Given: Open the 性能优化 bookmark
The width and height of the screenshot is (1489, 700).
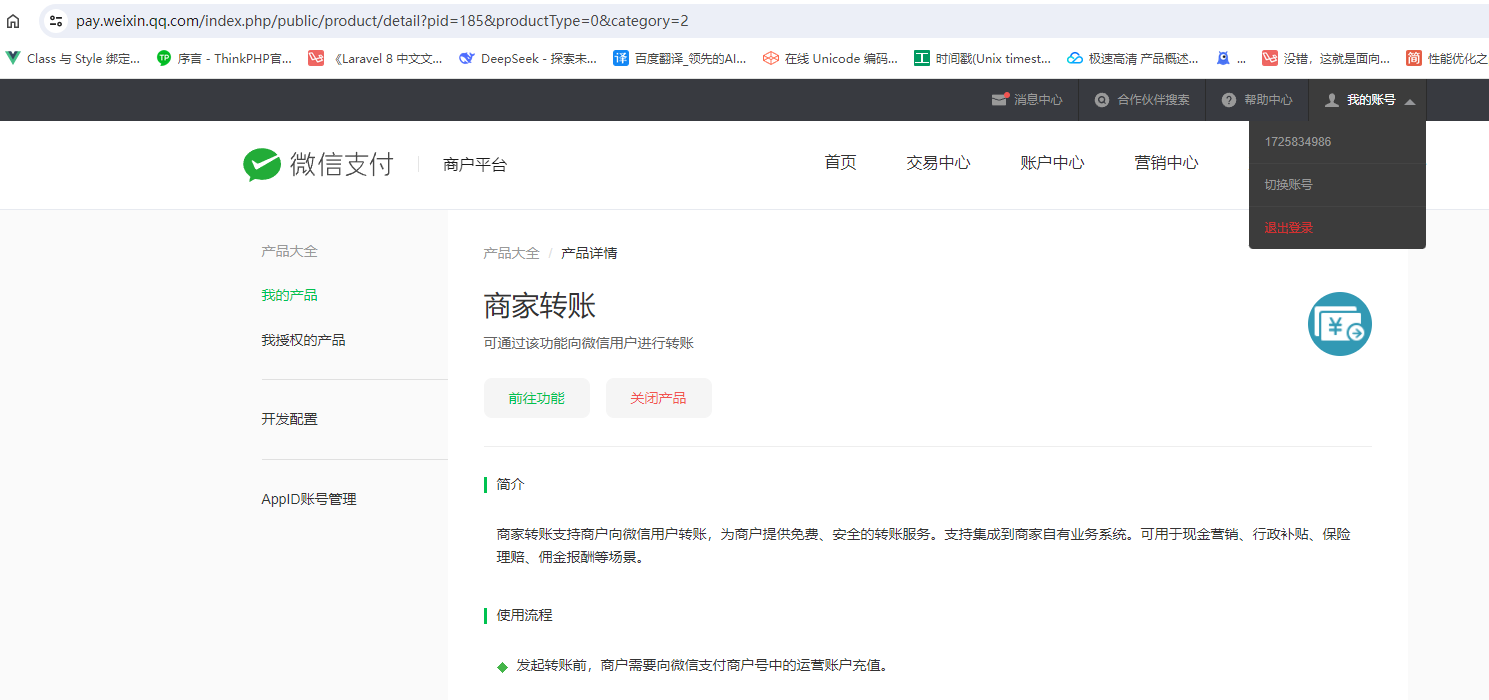Looking at the screenshot, I should click(1447, 58).
